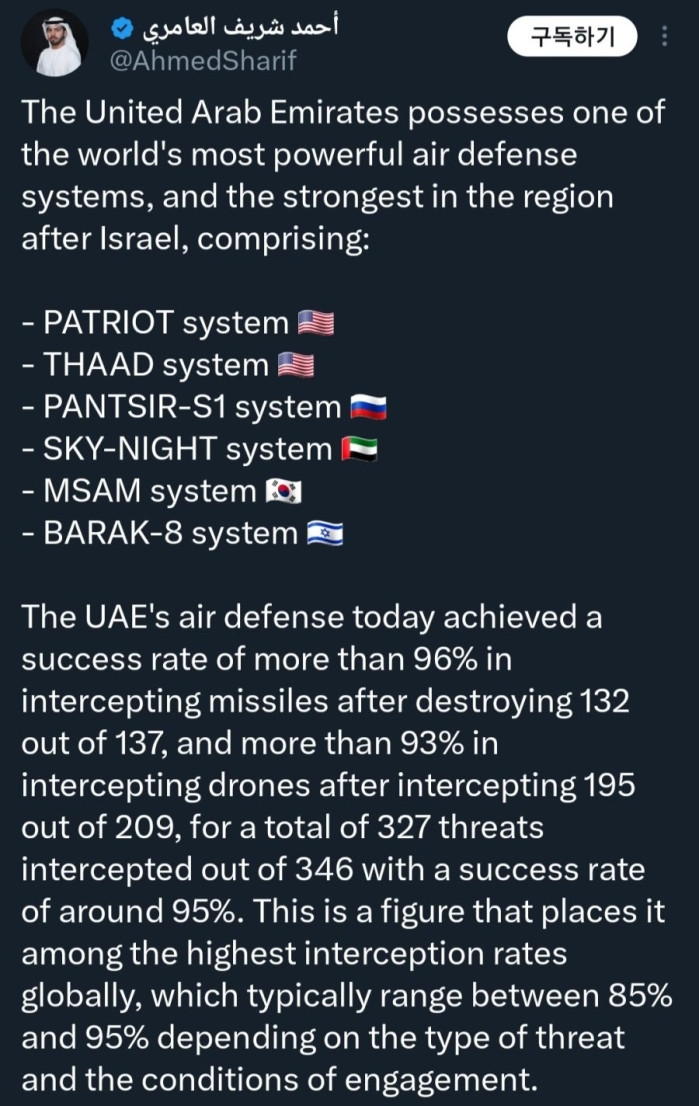
Task: Click the verified badge next to the username
Action: pos(120,28)
